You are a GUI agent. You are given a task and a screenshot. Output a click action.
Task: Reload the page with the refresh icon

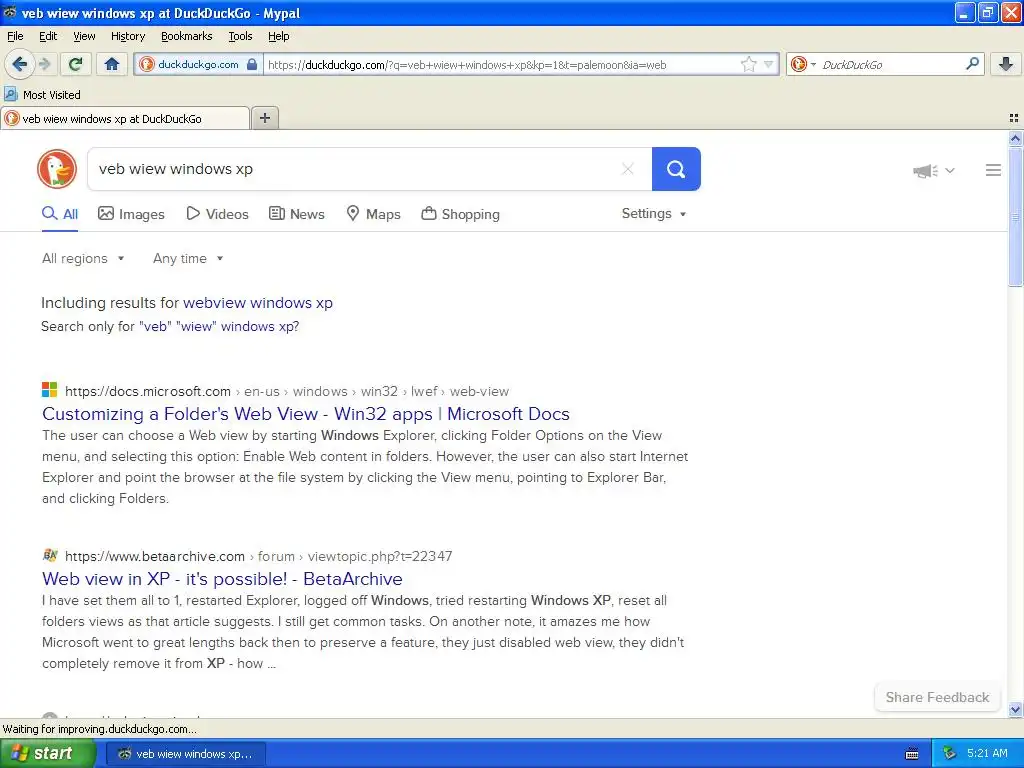[76, 64]
